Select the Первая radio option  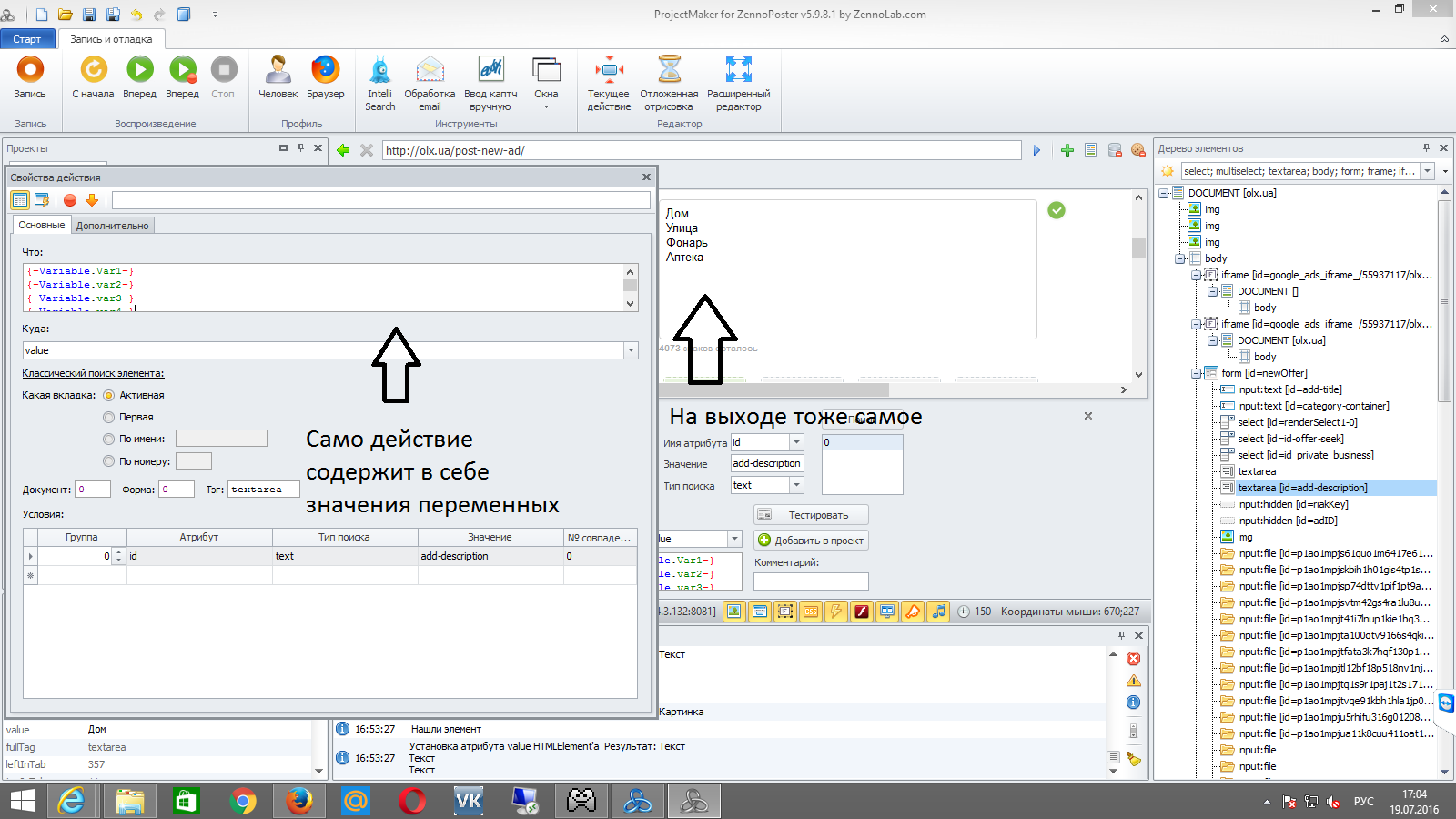click(x=109, y=418)
